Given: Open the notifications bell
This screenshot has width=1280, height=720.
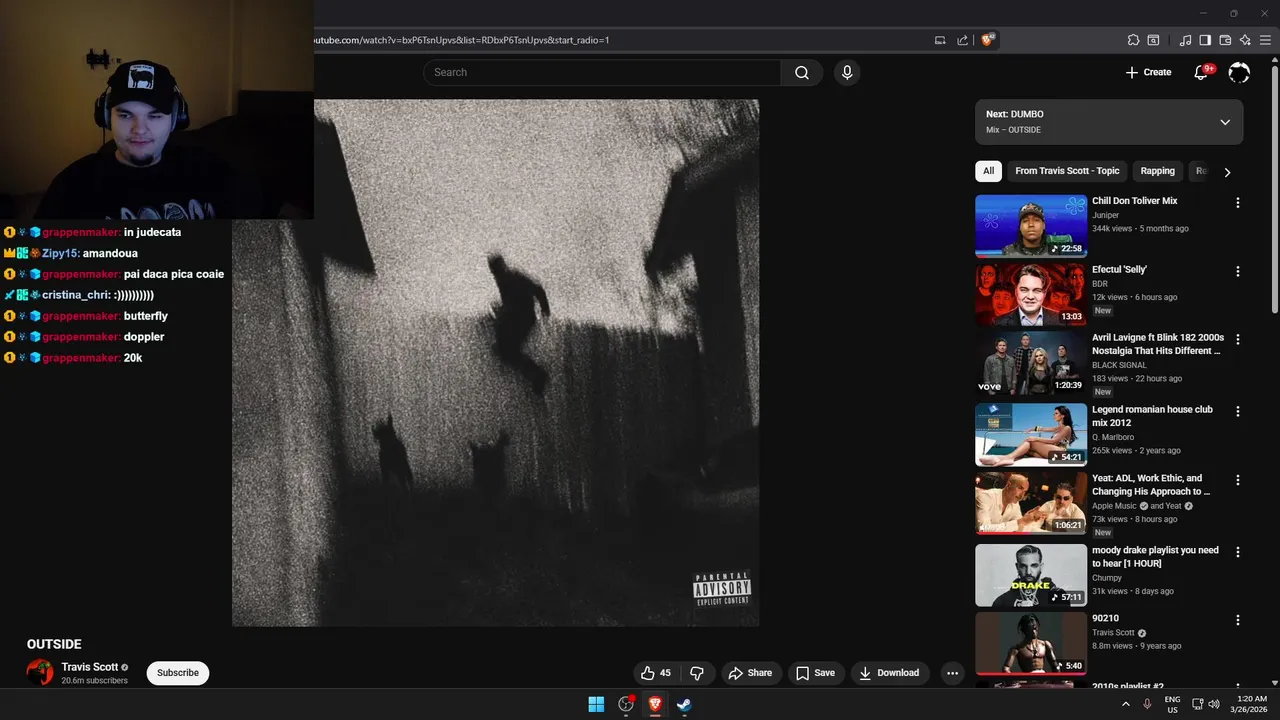Looking at the screenshot, I should point(1202,72).
